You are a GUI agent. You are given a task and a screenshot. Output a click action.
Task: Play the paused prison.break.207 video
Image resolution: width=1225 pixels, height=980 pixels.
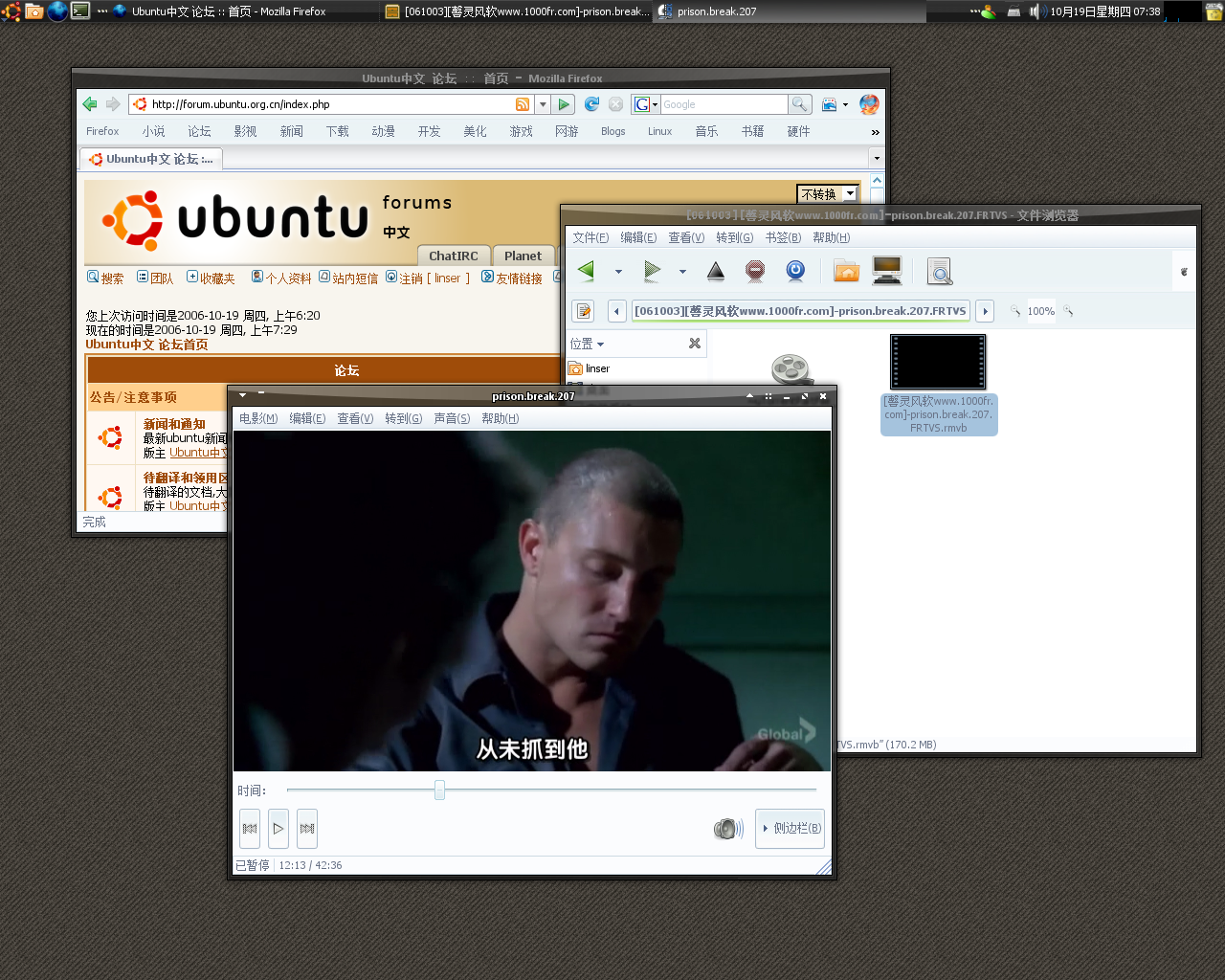coord(278,829)
